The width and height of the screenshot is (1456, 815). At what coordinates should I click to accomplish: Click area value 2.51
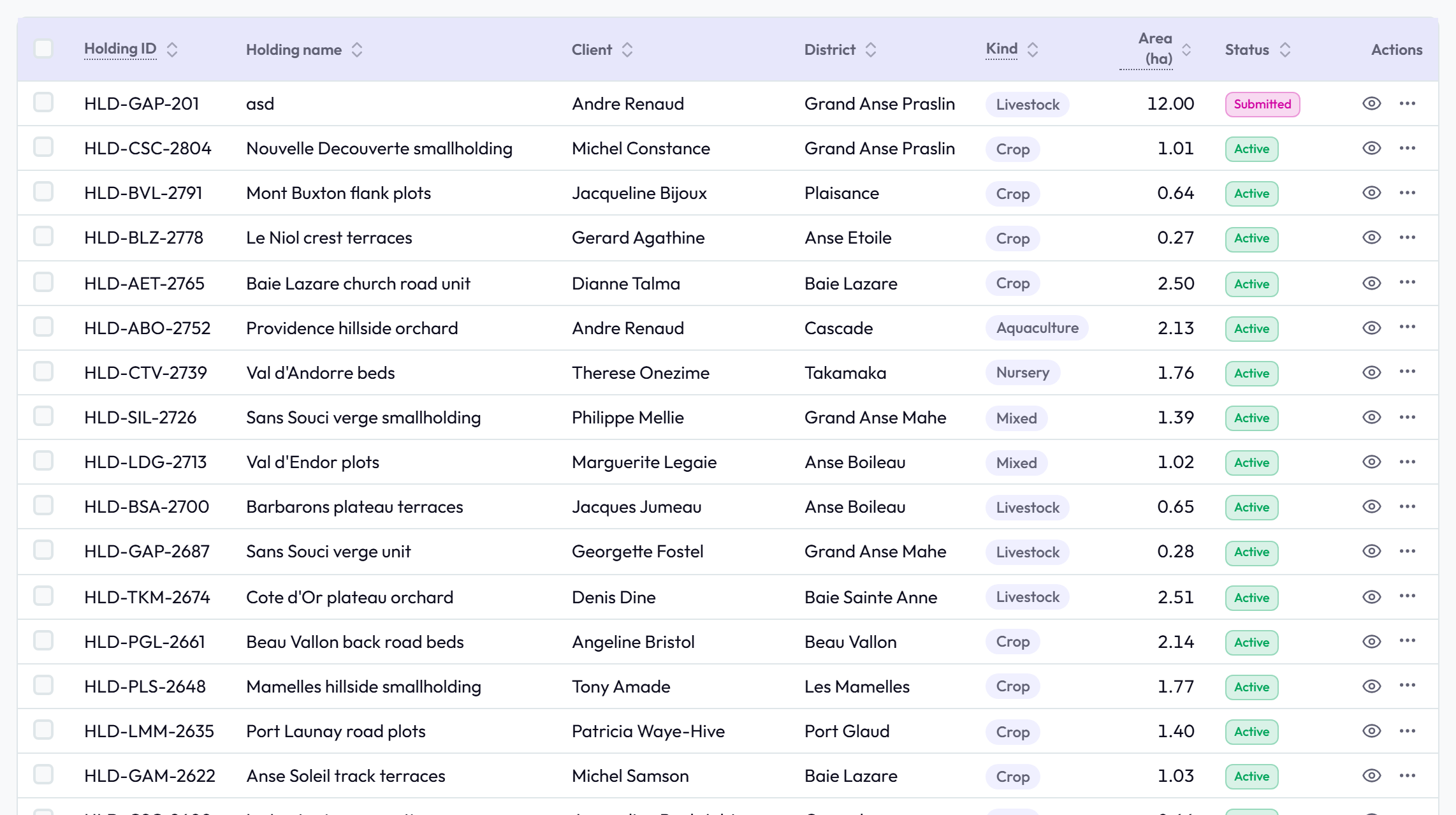pos(1176,597)
